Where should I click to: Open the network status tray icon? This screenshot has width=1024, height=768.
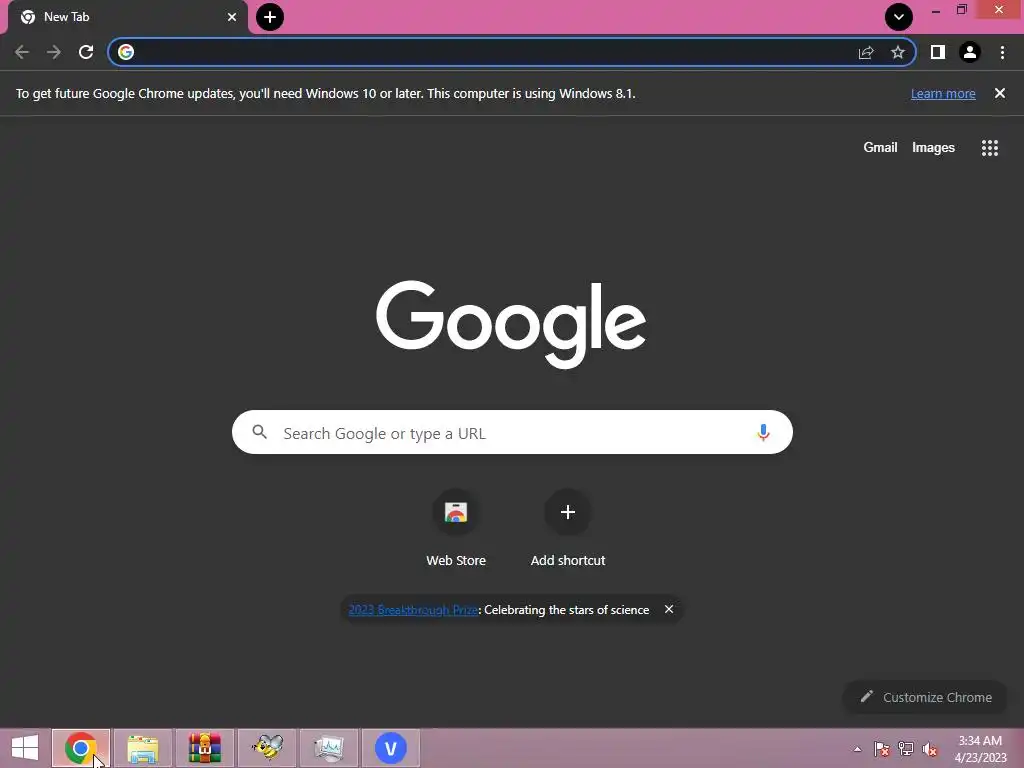906,749
